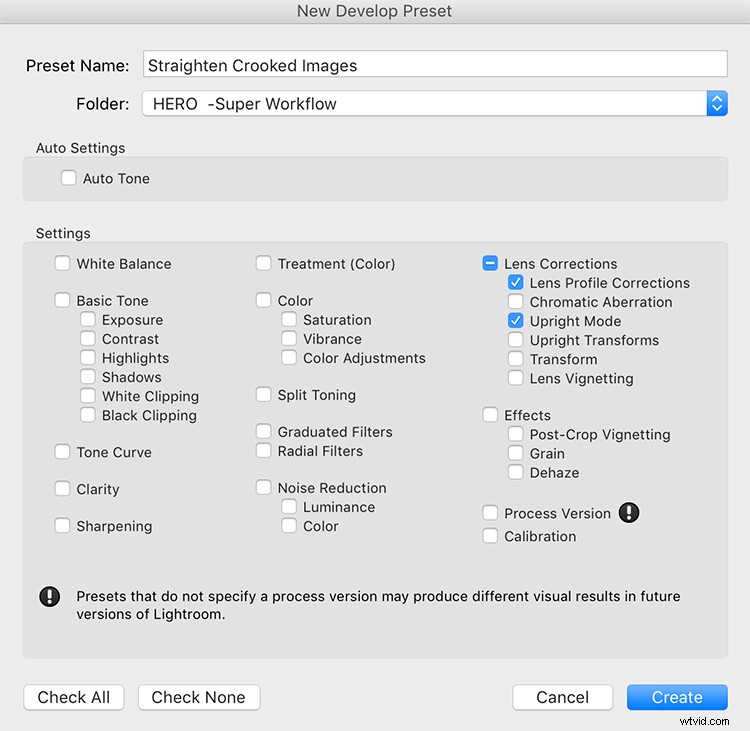Enable the Process Version checkbox
Viewport: 750px width, 731px height.
(x=490, y=512)
